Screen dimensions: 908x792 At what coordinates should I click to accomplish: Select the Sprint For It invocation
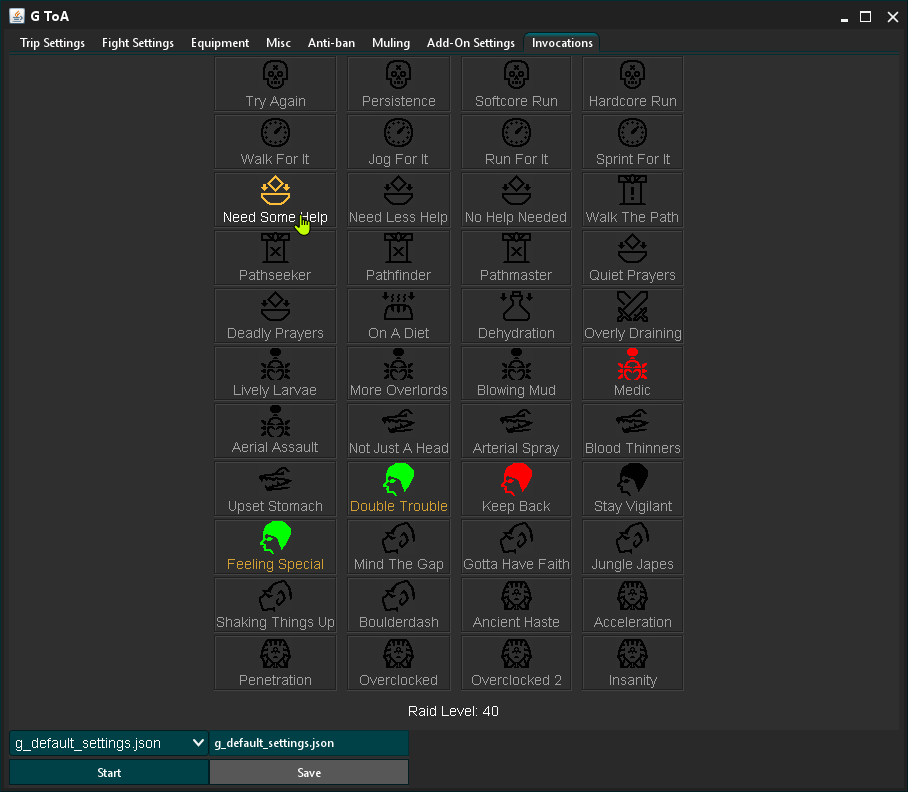click(x=632, y=142)
